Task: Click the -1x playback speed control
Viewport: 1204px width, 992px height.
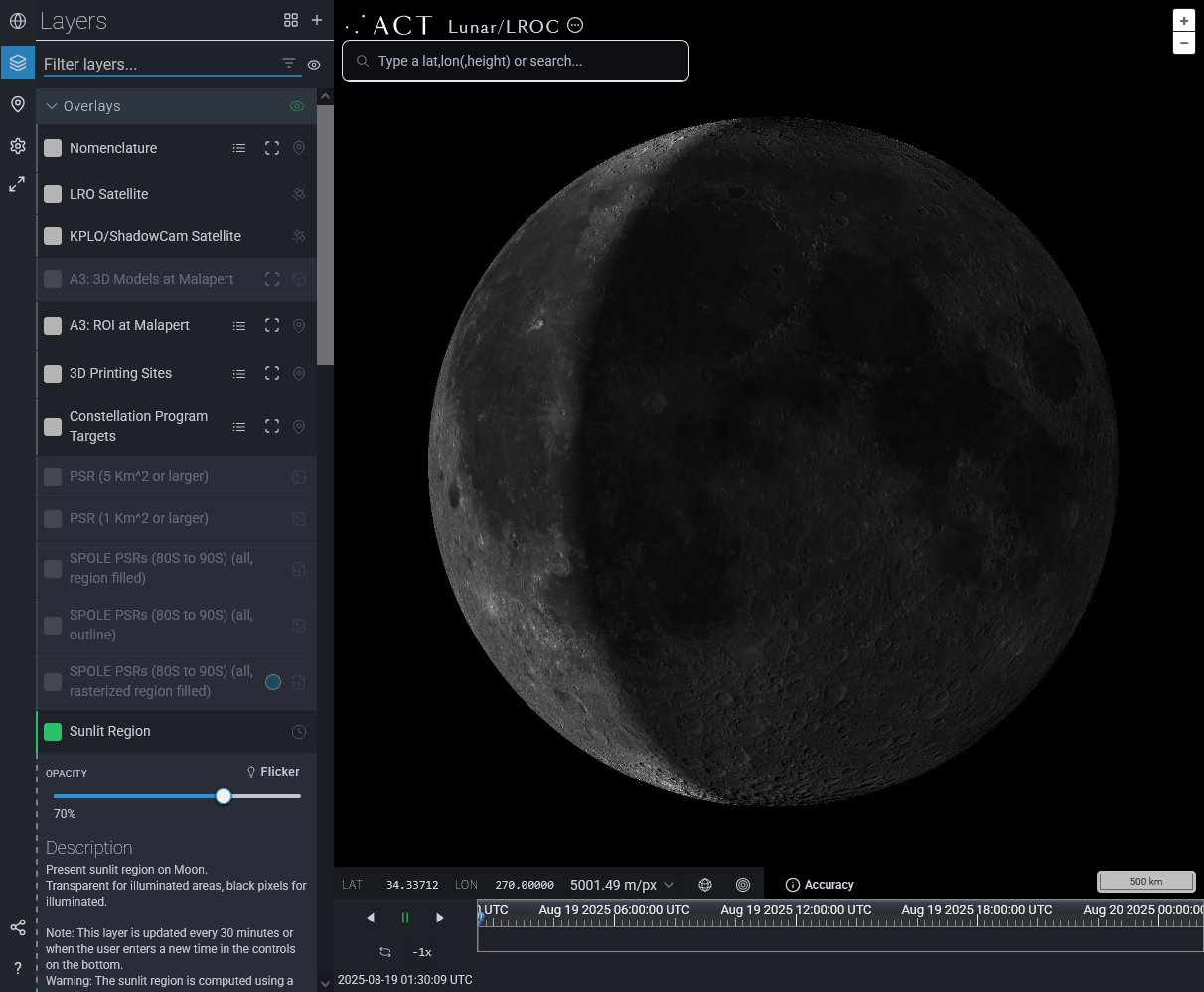Action: [422, 952]
